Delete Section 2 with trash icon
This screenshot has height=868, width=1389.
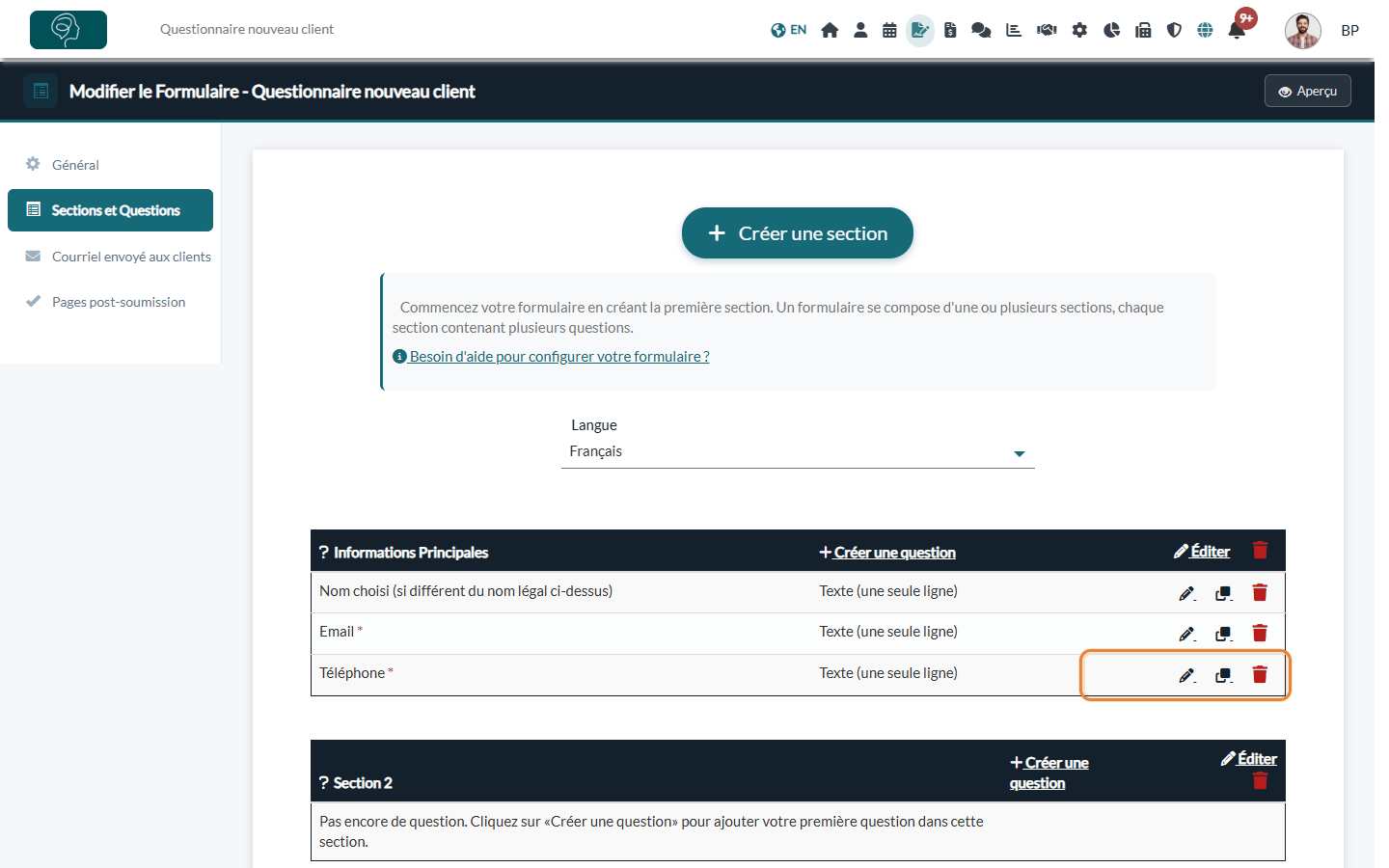(x=1260, y=780)
